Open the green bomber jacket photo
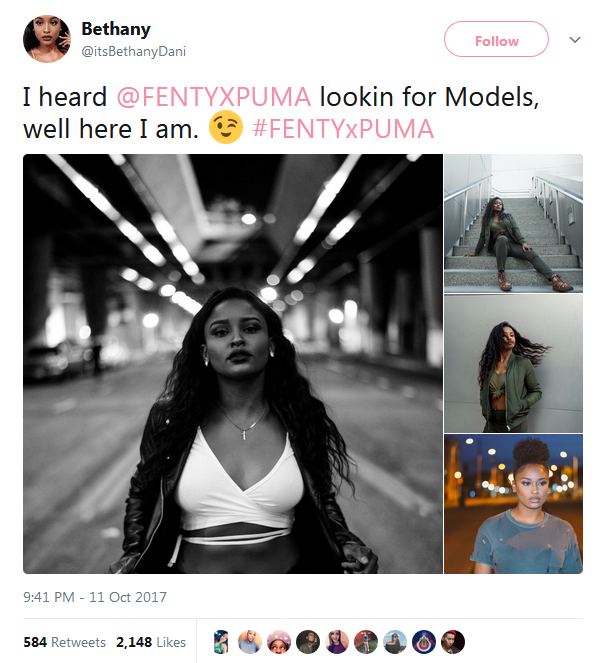Viewport: 604px width, 663px height. pos(513,363)
